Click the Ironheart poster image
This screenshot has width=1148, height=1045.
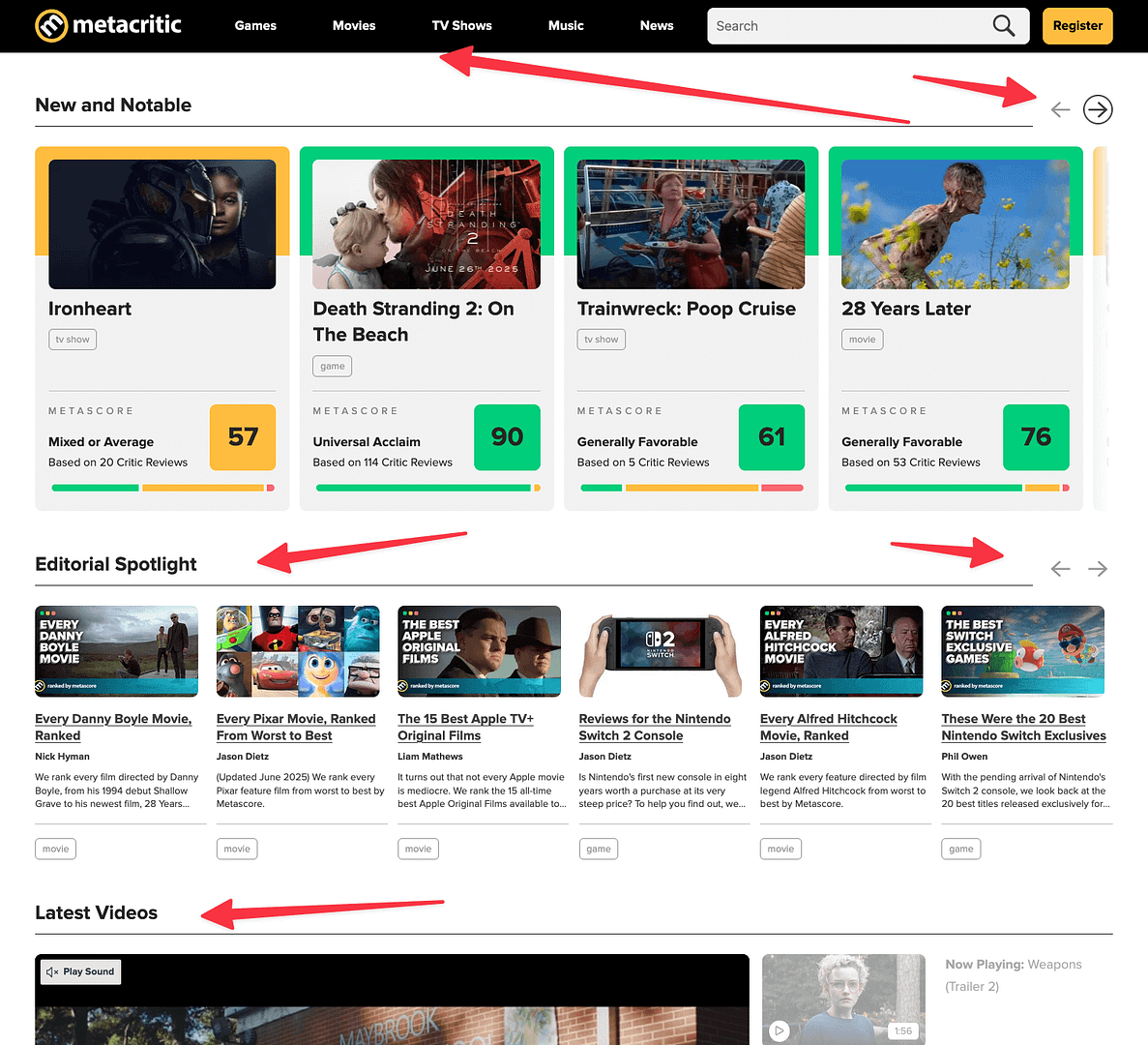click(x=162, y=224)
